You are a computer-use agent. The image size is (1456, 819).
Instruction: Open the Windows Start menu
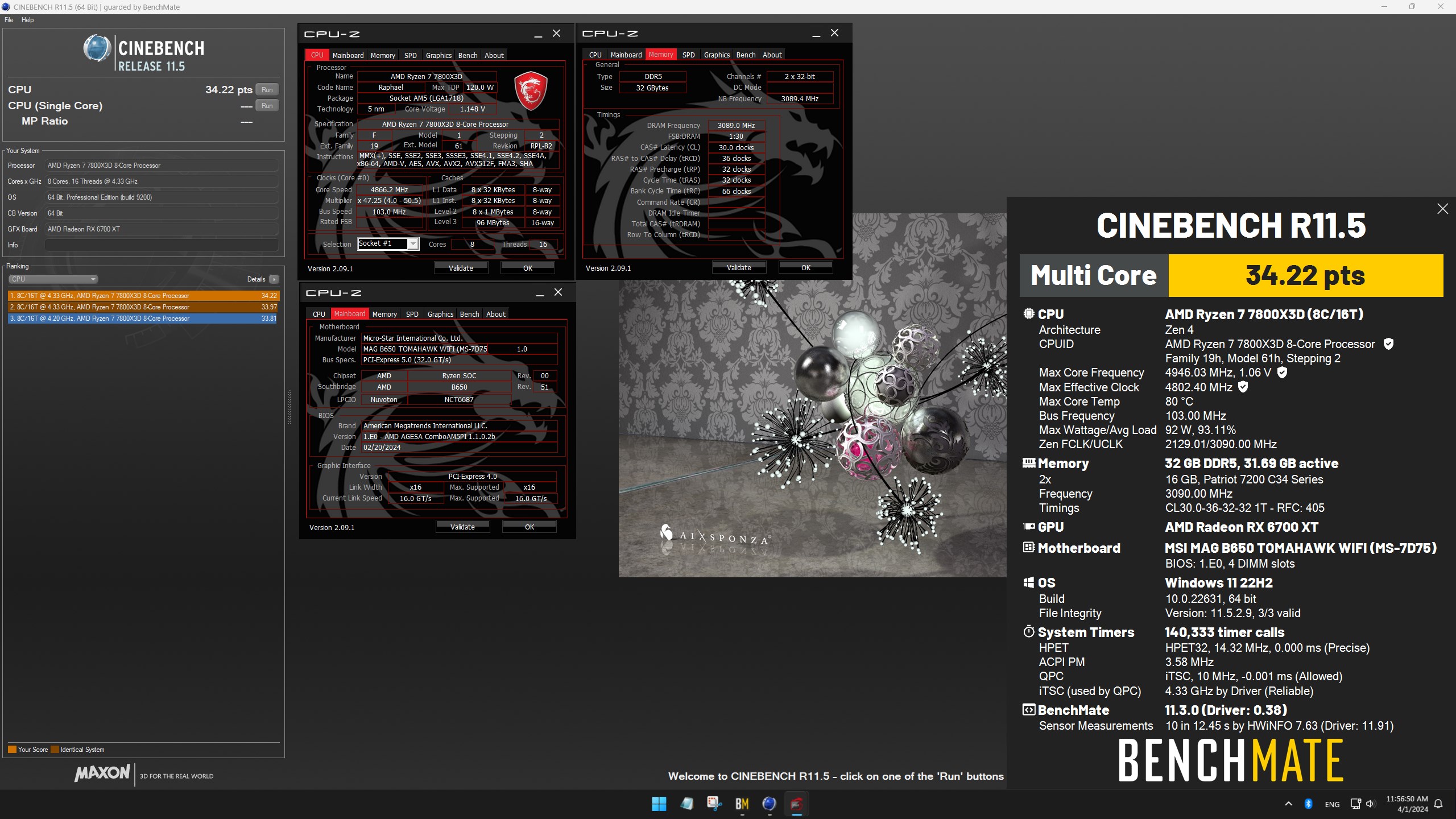click(x=659, y=804)
